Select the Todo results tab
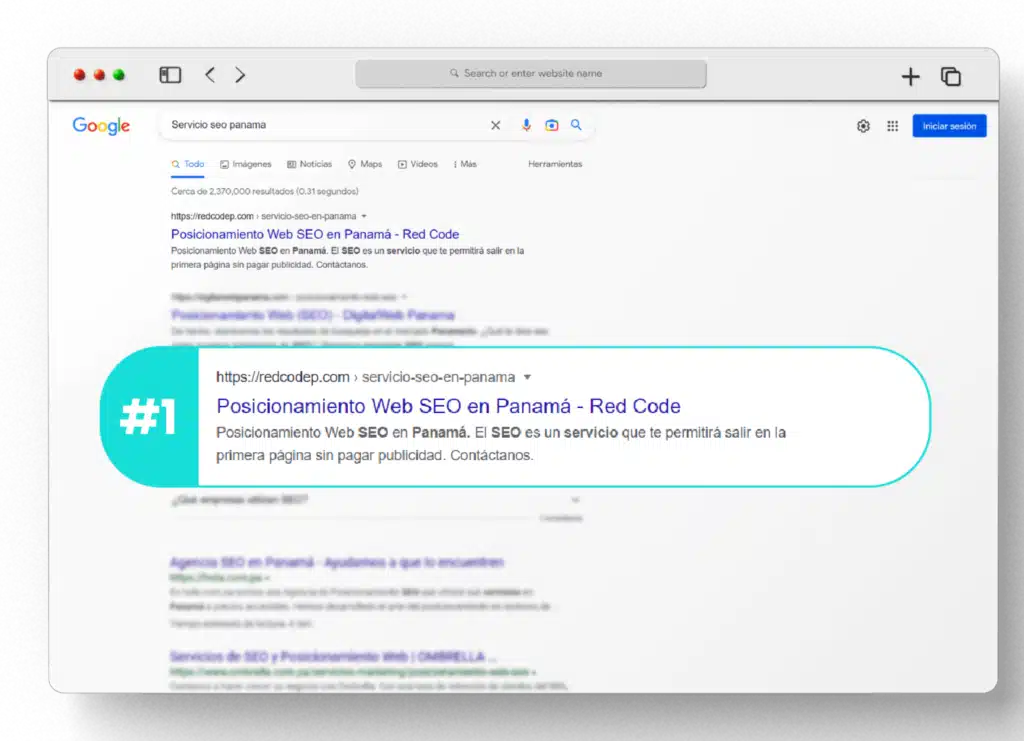 188,164
